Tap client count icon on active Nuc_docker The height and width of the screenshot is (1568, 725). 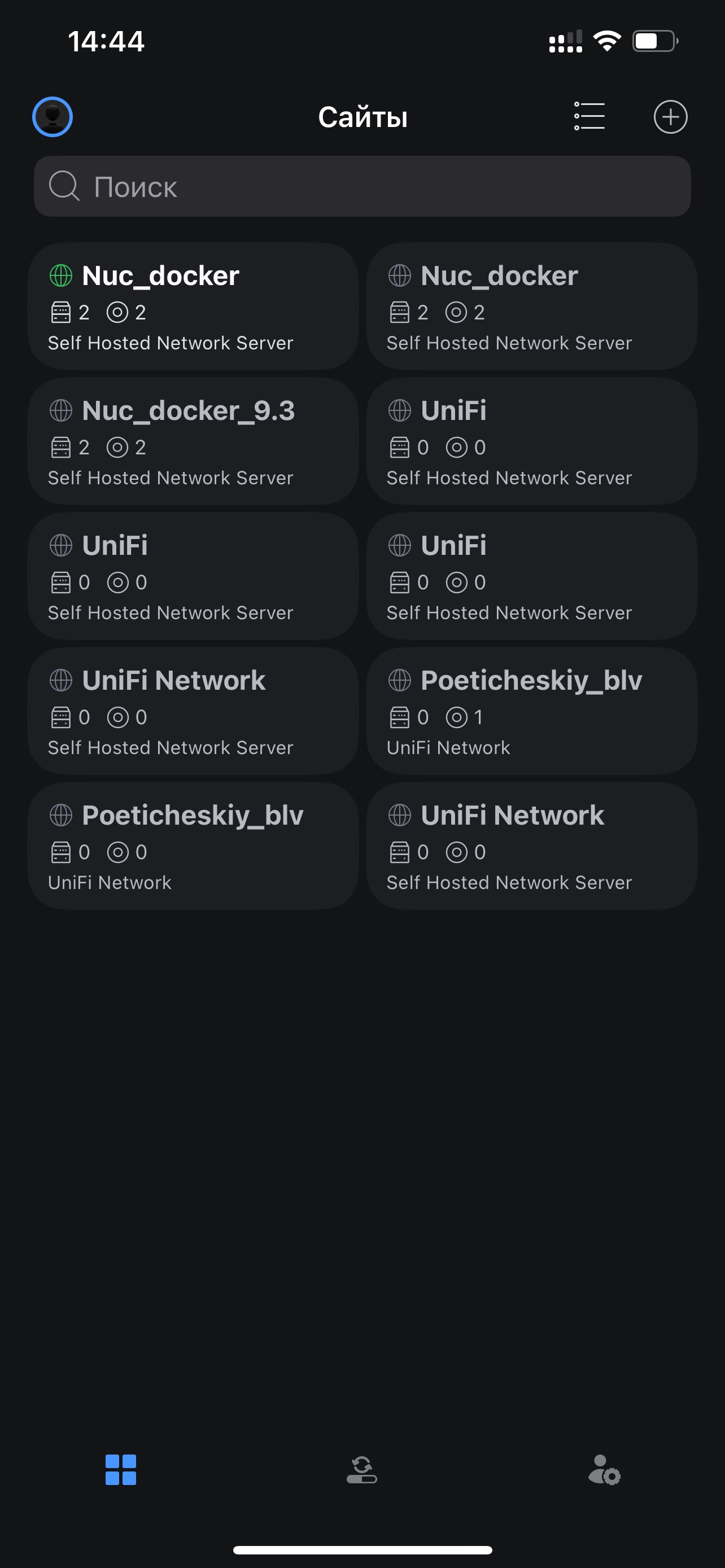click(x=117, y=313)
